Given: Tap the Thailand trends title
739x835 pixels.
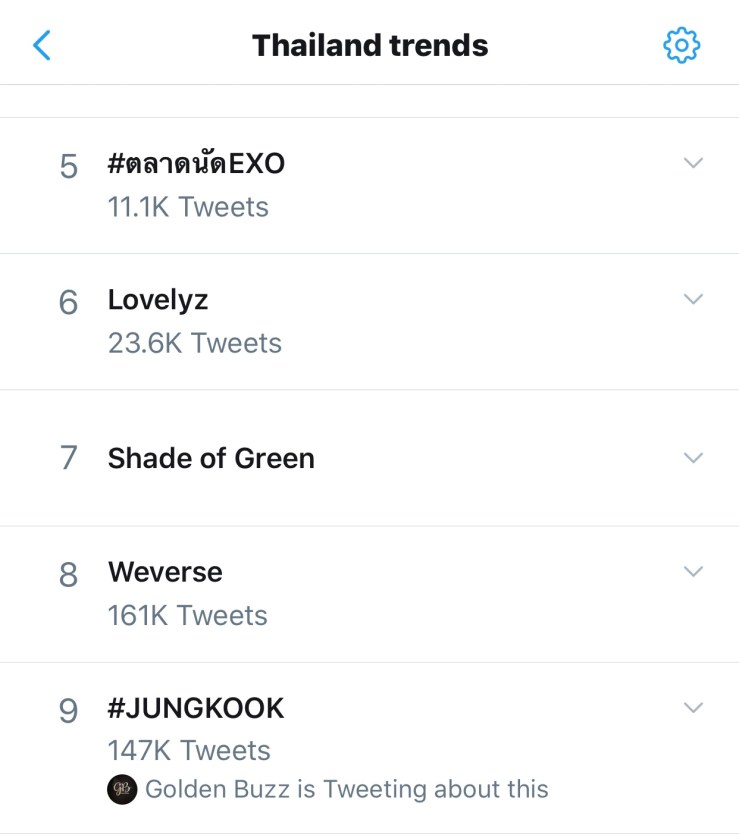Looking at the screenshot, I should point(370,45).
